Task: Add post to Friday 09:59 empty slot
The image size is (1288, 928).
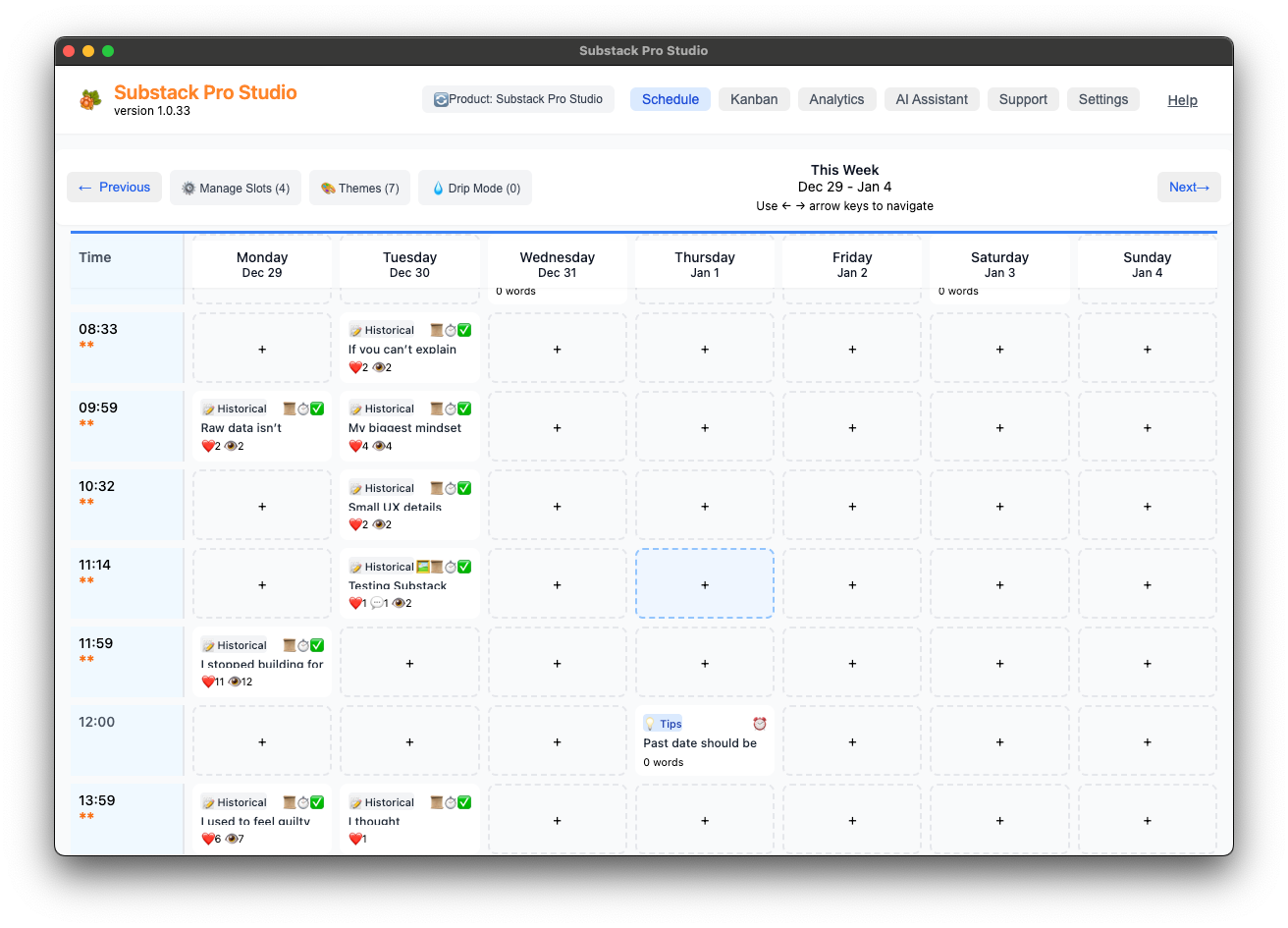Action: (x=852, y=427)
